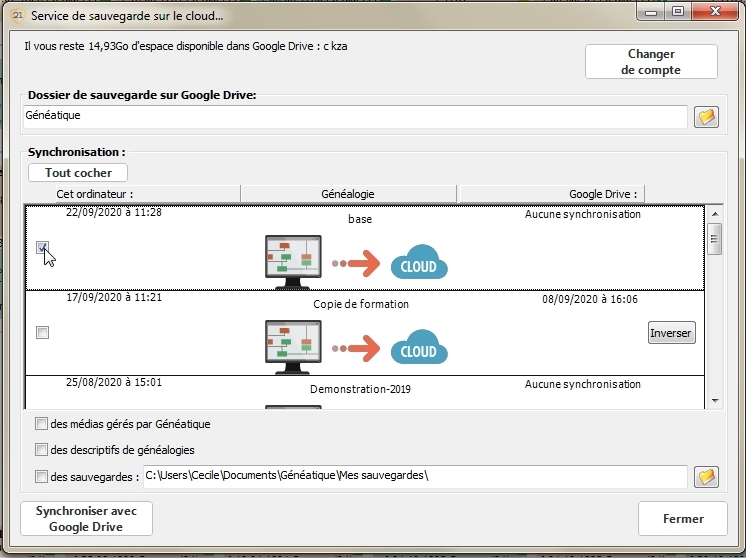Image resolution: width=746 pixels, height=558 pixels.
Task: Uncheck the base genealogy checkbox
Action: coord(42,247)
